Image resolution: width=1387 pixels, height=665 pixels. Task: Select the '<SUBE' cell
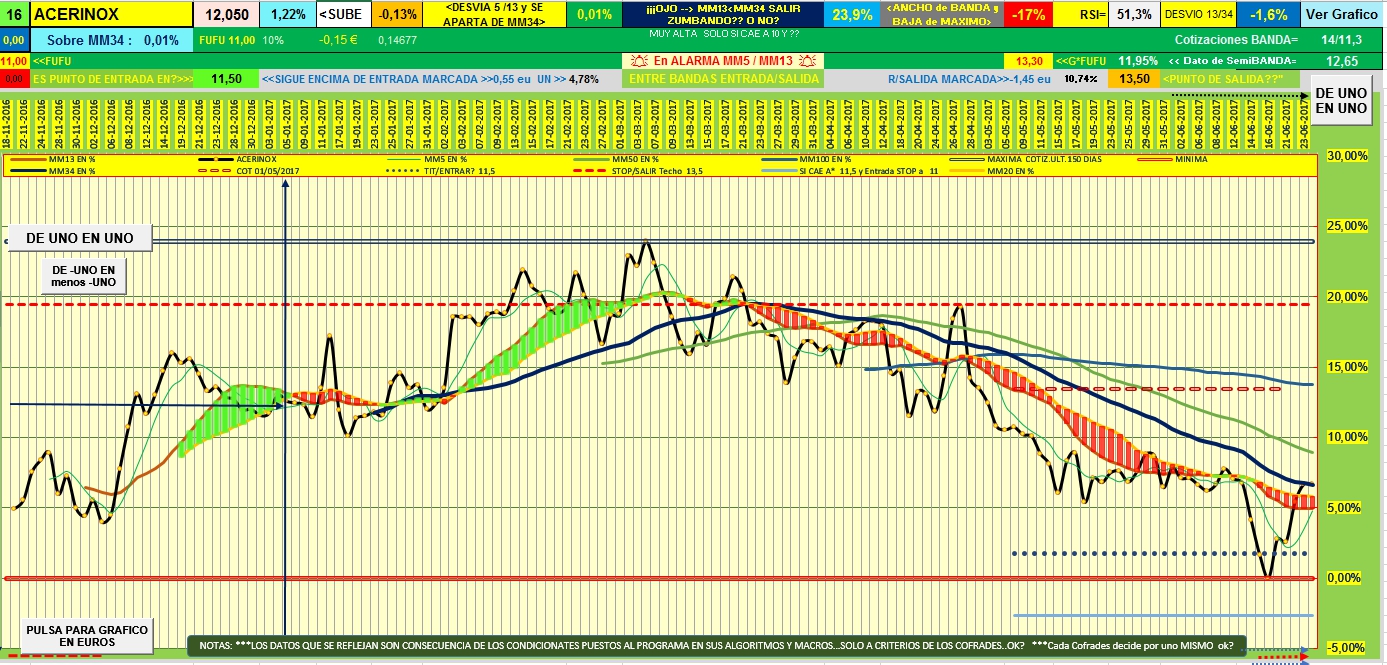click(343, 15)
